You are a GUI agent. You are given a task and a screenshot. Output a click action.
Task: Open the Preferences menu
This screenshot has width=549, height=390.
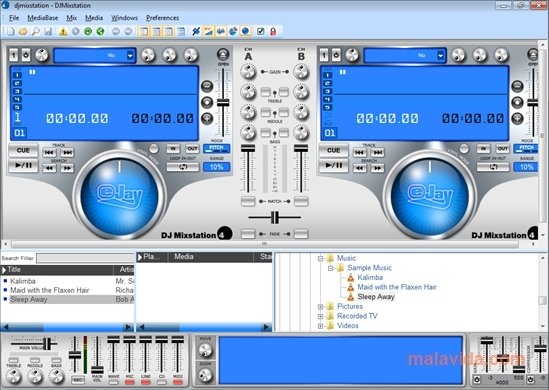162,18
